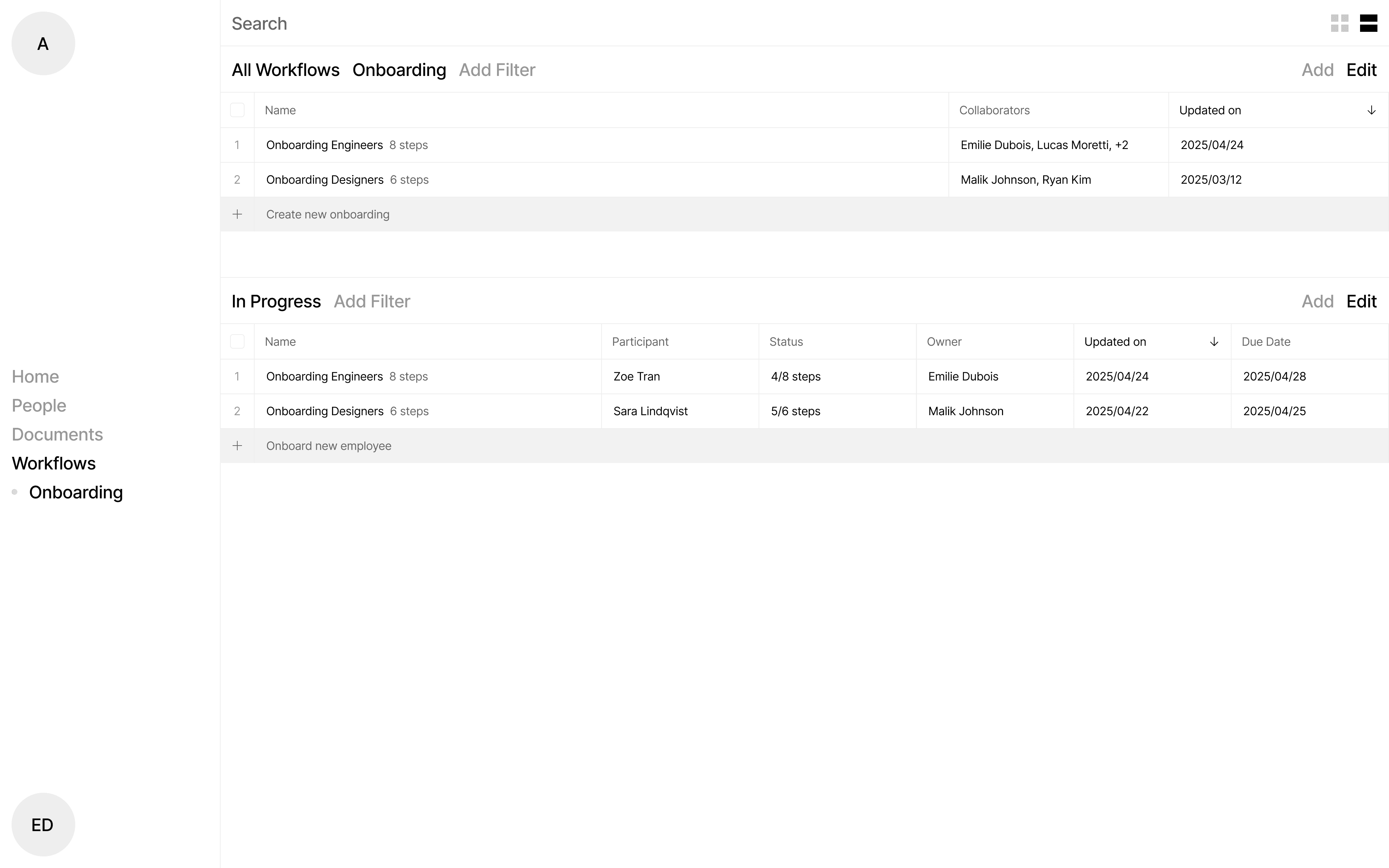1389x868 pixels.
Task: Open the Onboarding filter chip
Action: (x=399, y=70)
